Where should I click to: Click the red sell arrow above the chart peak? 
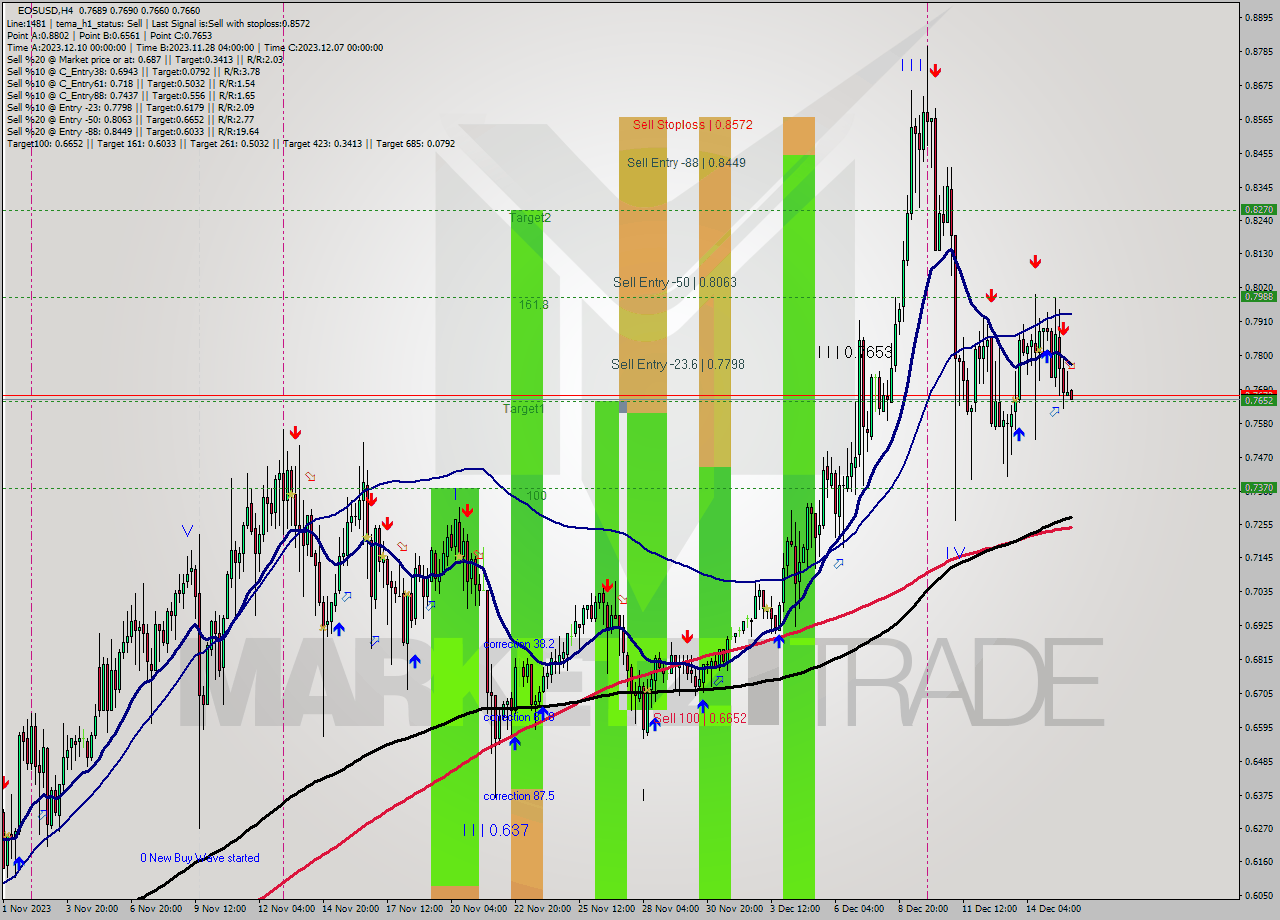tap(935, 71)
